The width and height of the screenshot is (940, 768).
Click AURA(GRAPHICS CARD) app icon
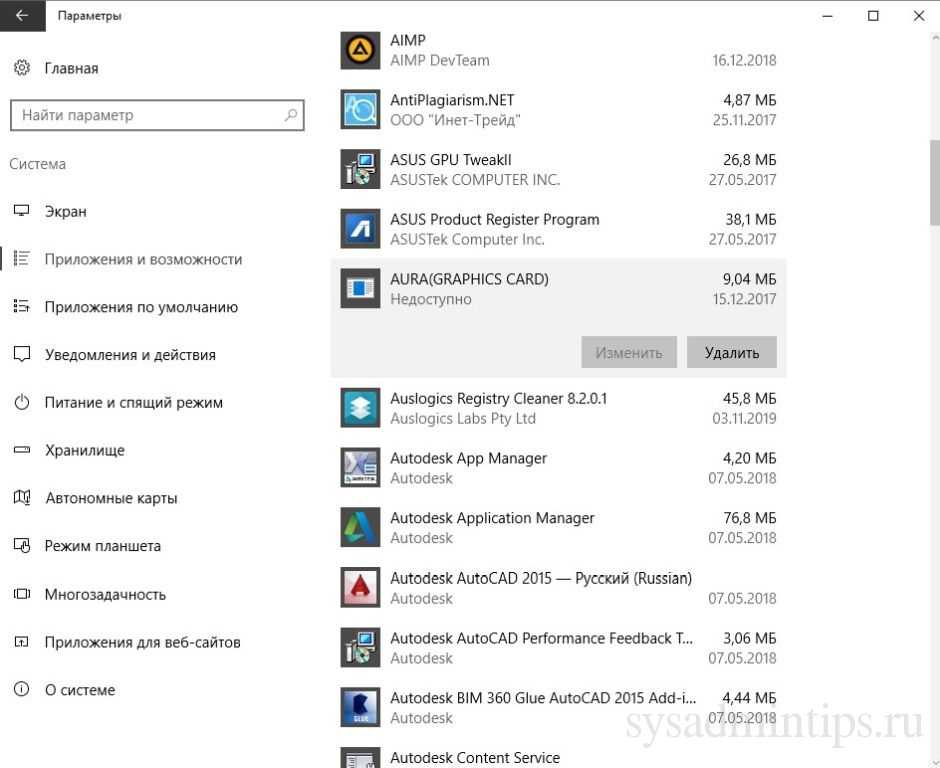click(360, 288)
